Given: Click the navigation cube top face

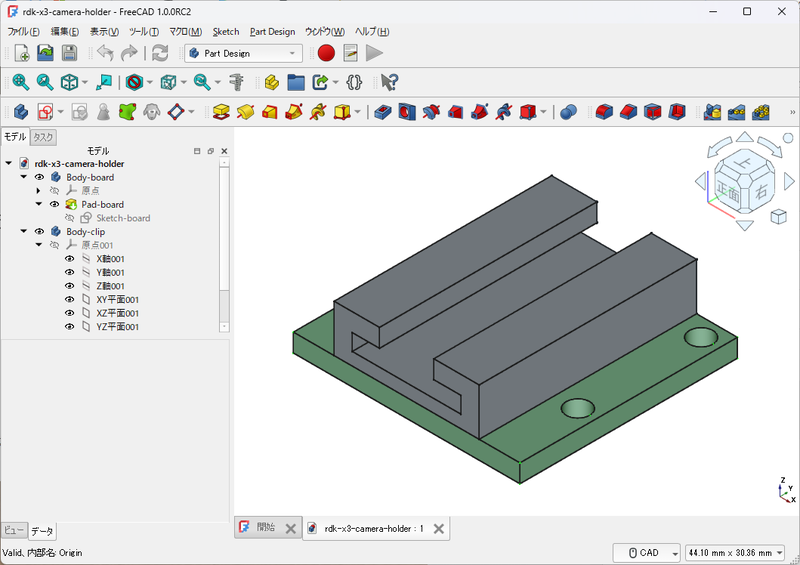Looking at the screenshot, I should coord(744,164).
